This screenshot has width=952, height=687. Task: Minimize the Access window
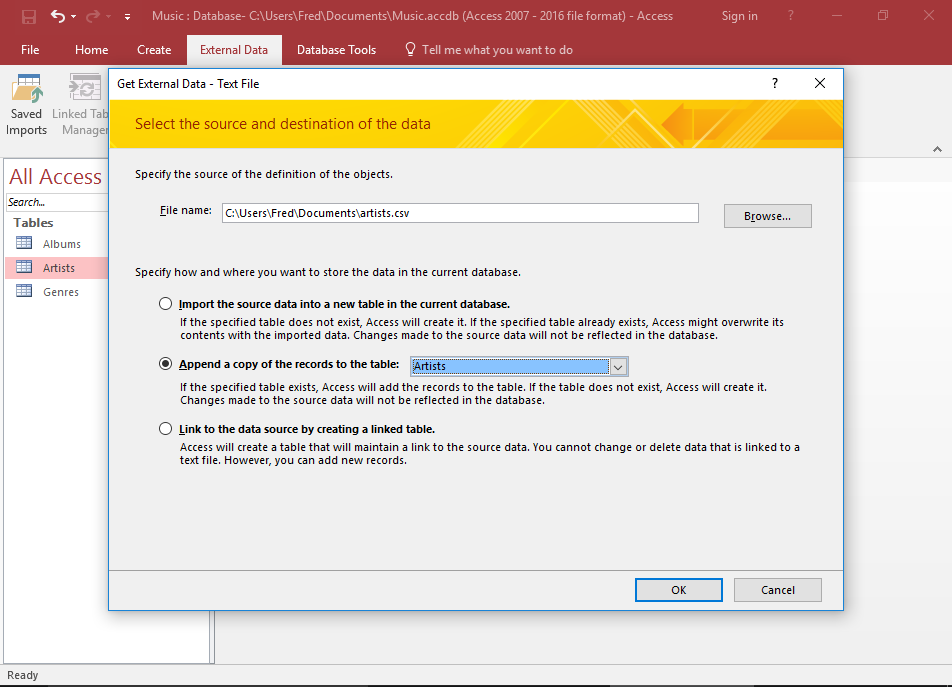837,16
